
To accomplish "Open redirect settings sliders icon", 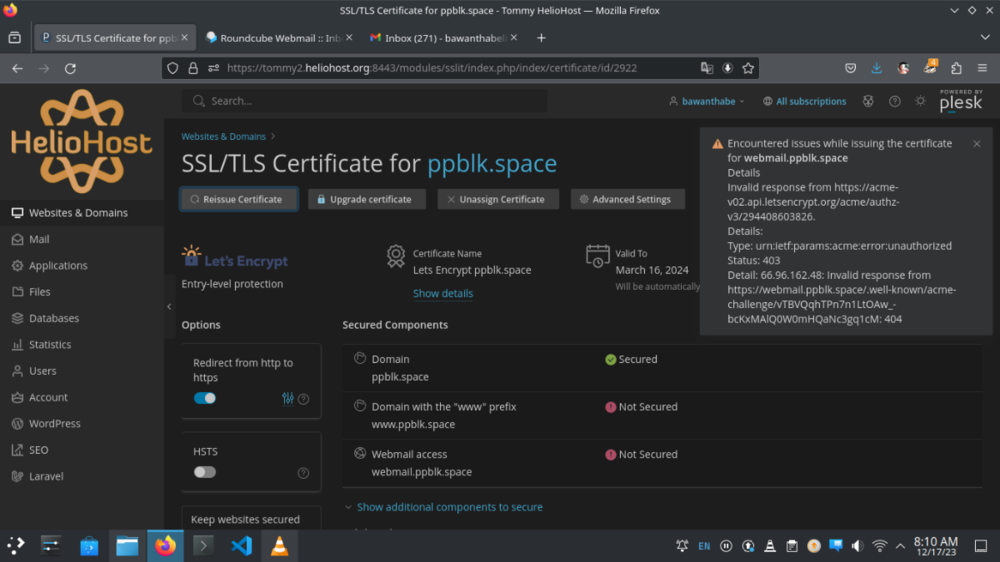I will pos(288,399).
